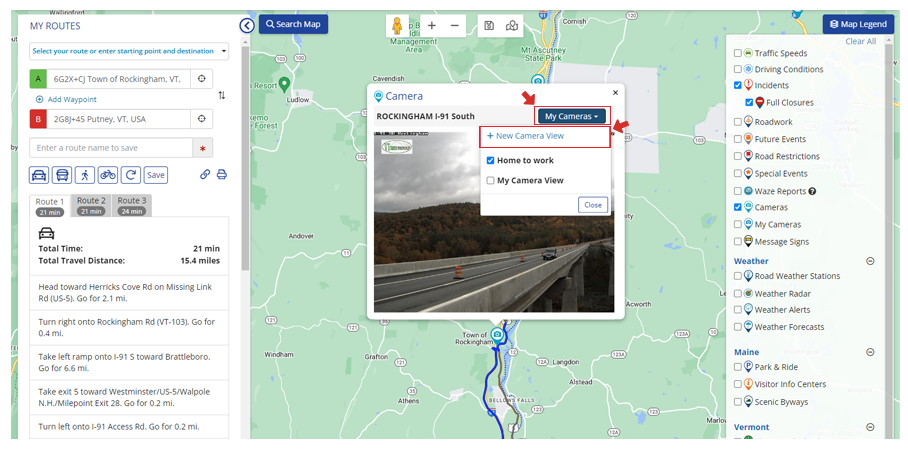Enable Weather Alerts checkbox
908x449 pixels.
pos(738,310)
